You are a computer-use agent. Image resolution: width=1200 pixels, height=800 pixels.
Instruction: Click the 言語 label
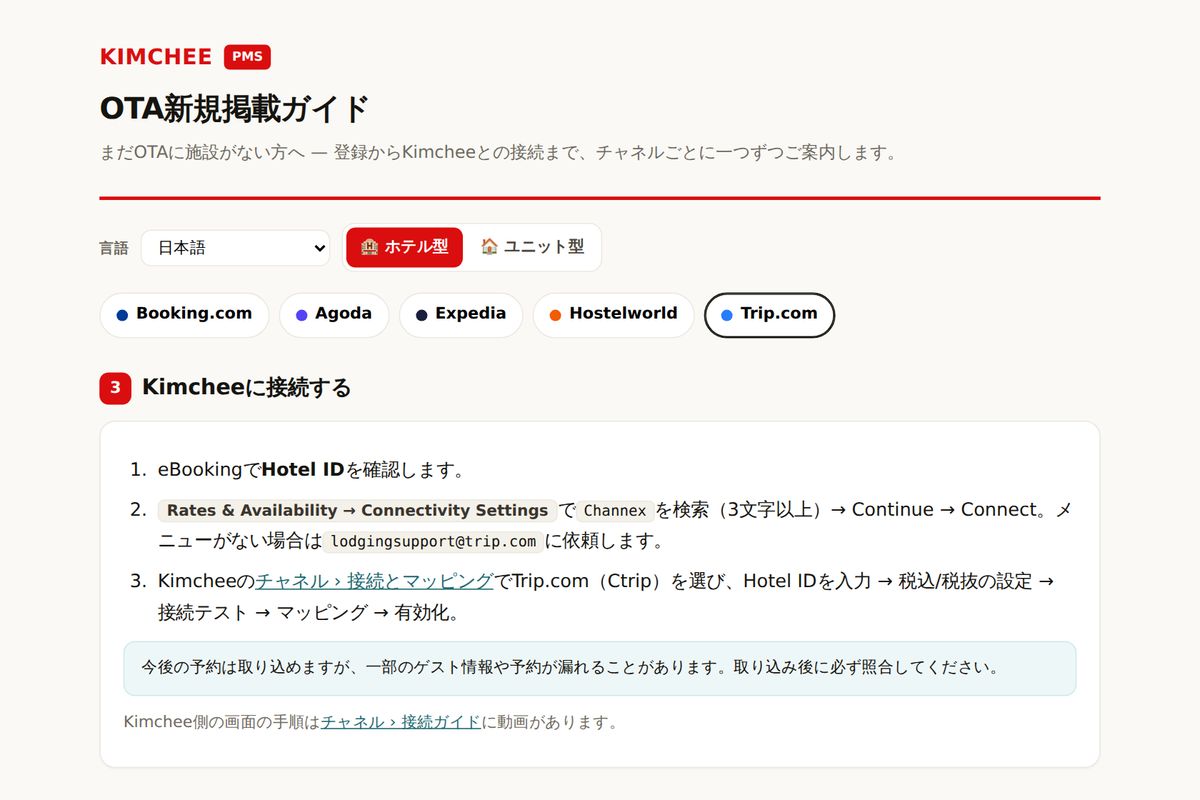114,248
